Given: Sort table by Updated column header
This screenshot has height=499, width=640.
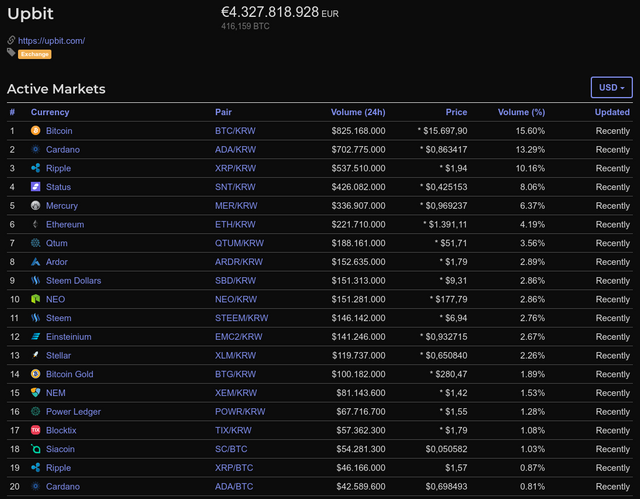Looking at the screenshot, I should coord(612,112).
